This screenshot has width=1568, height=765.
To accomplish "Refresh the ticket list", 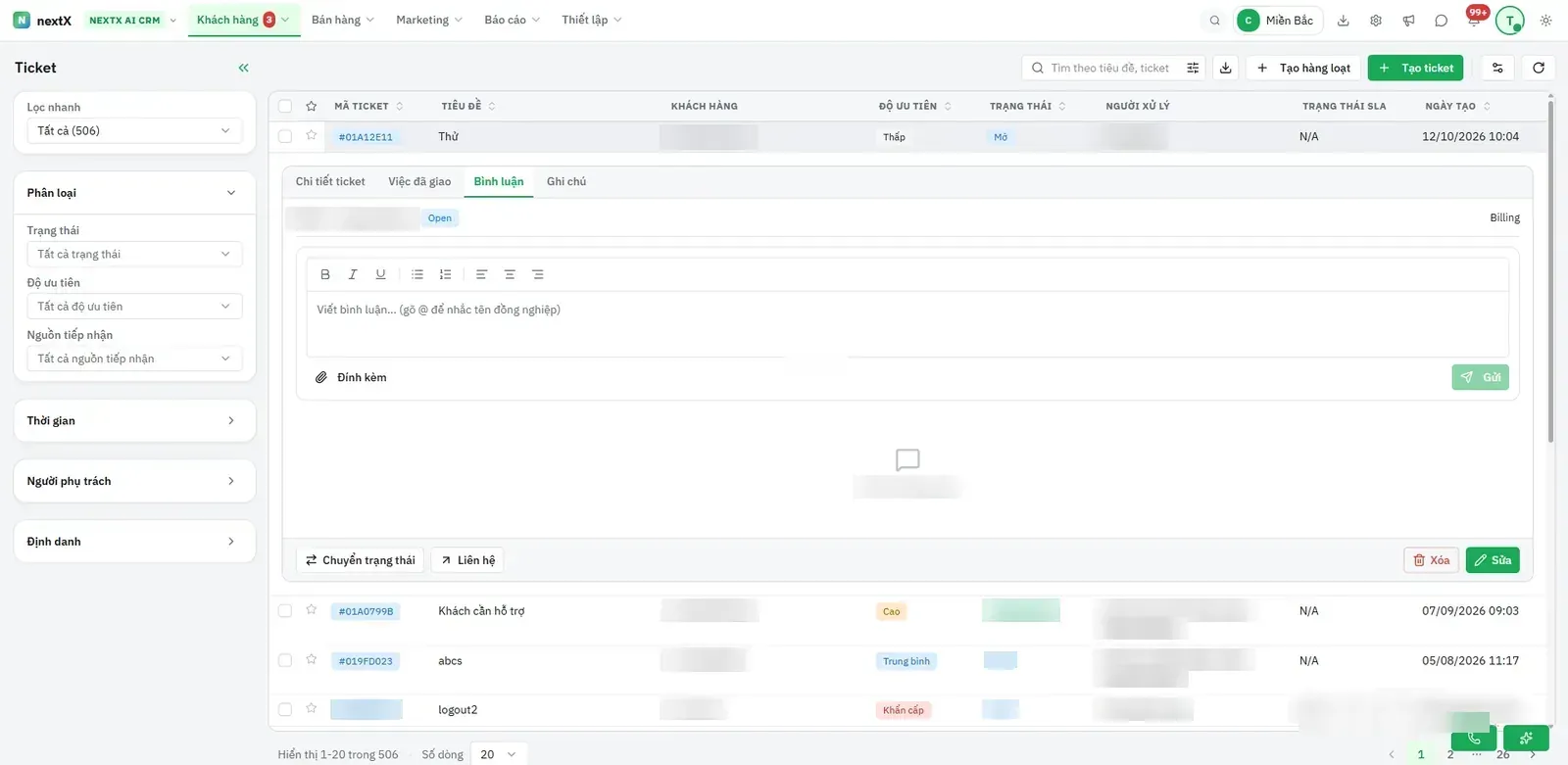I will coord(1539,68).
